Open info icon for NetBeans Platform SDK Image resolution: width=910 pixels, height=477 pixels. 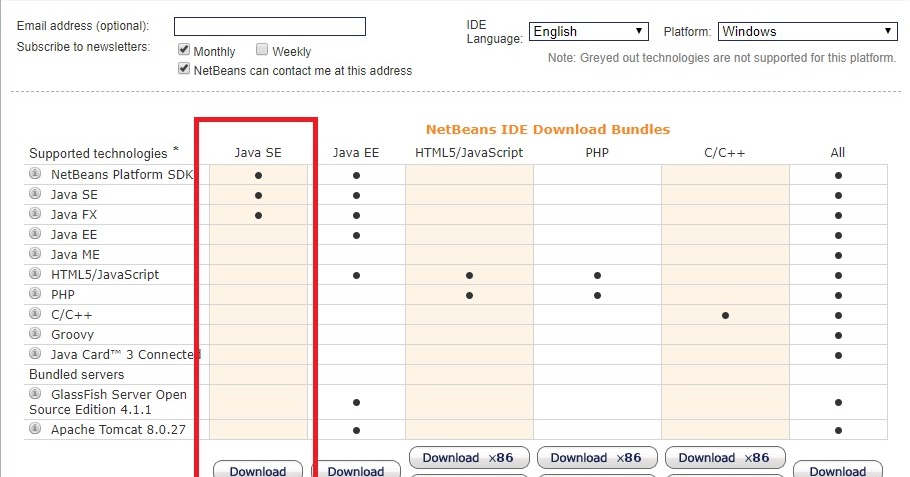pos(35,174)
